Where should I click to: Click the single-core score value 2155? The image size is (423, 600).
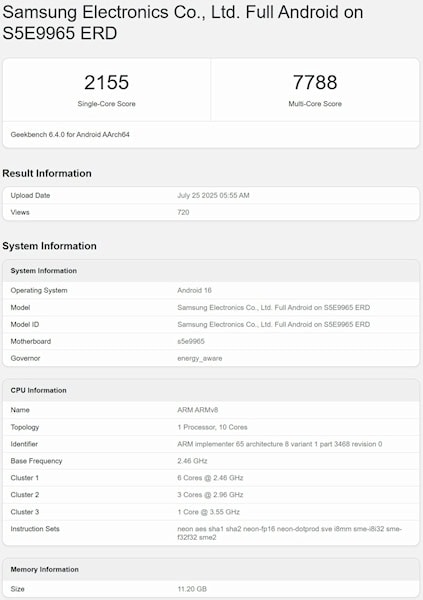[x=106, y=82]
